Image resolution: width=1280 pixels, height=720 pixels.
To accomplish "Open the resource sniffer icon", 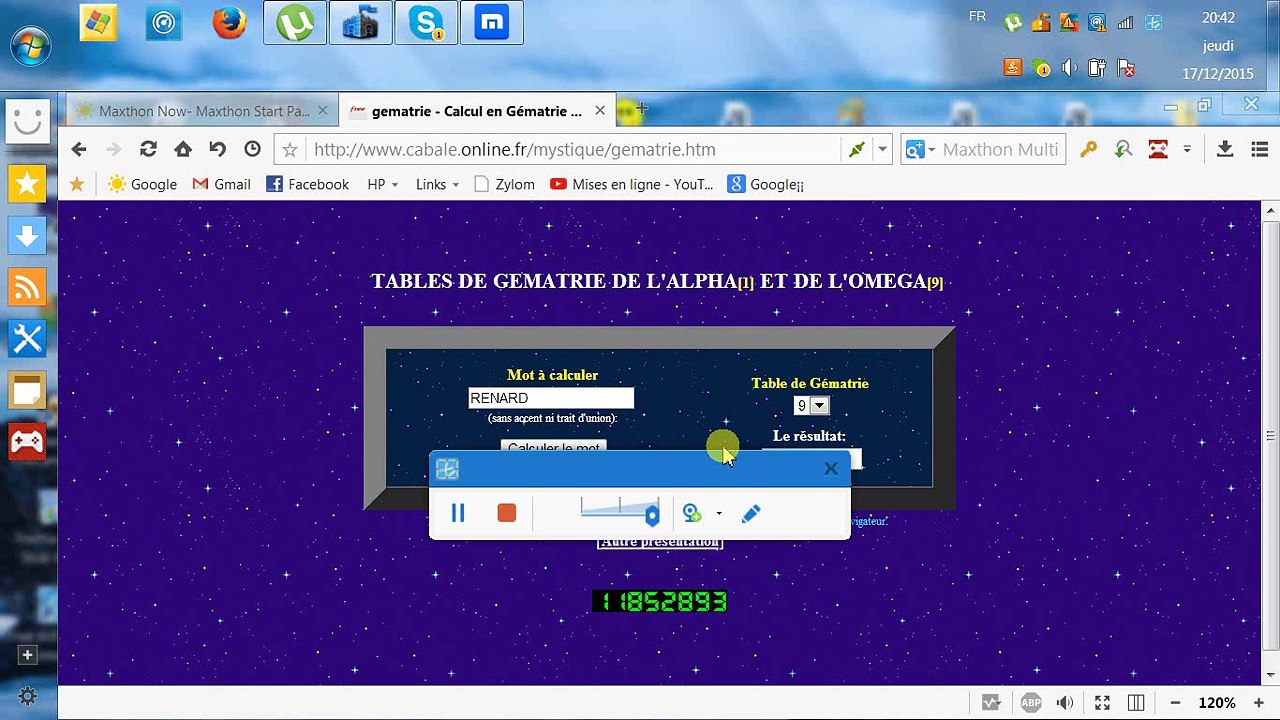I will pos(1123,149).
